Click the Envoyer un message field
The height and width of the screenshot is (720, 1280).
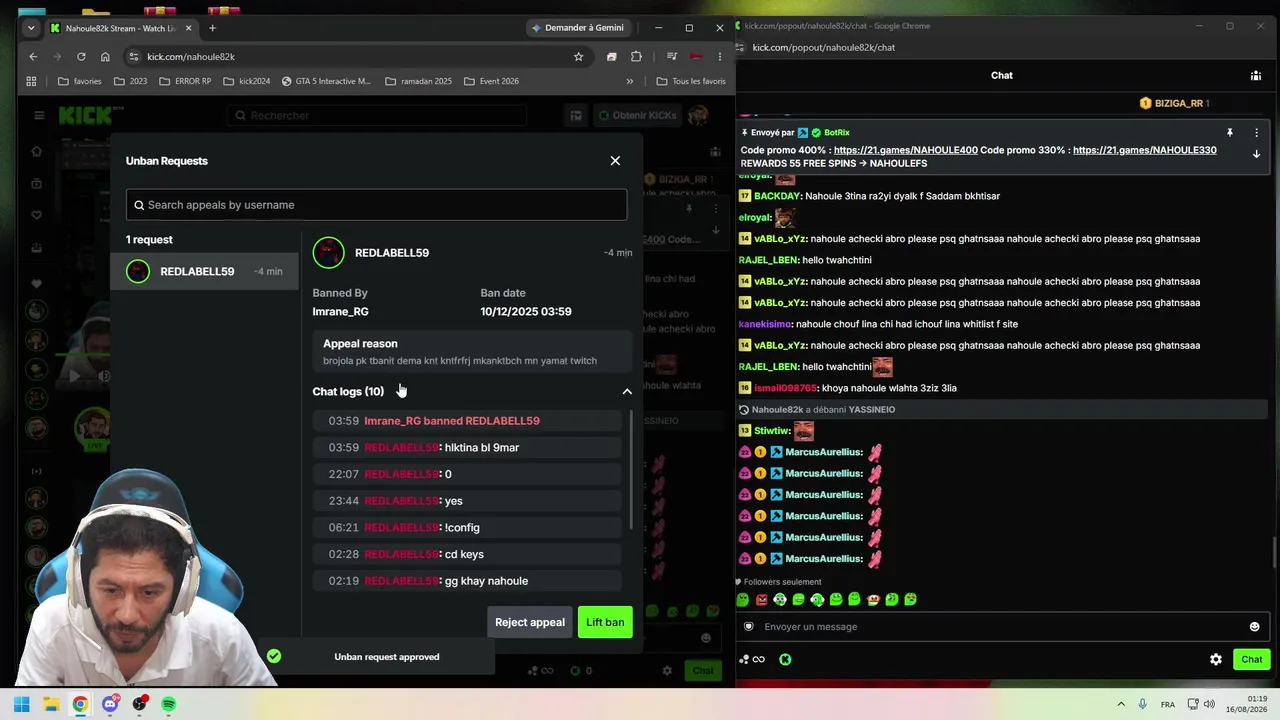pyautogui.click(x=1001, y=627)
